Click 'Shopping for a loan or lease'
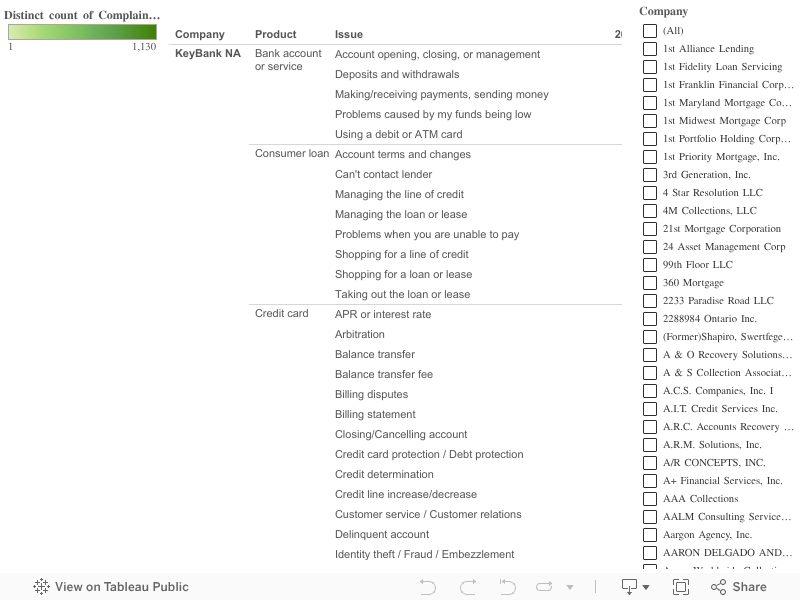 404,274
